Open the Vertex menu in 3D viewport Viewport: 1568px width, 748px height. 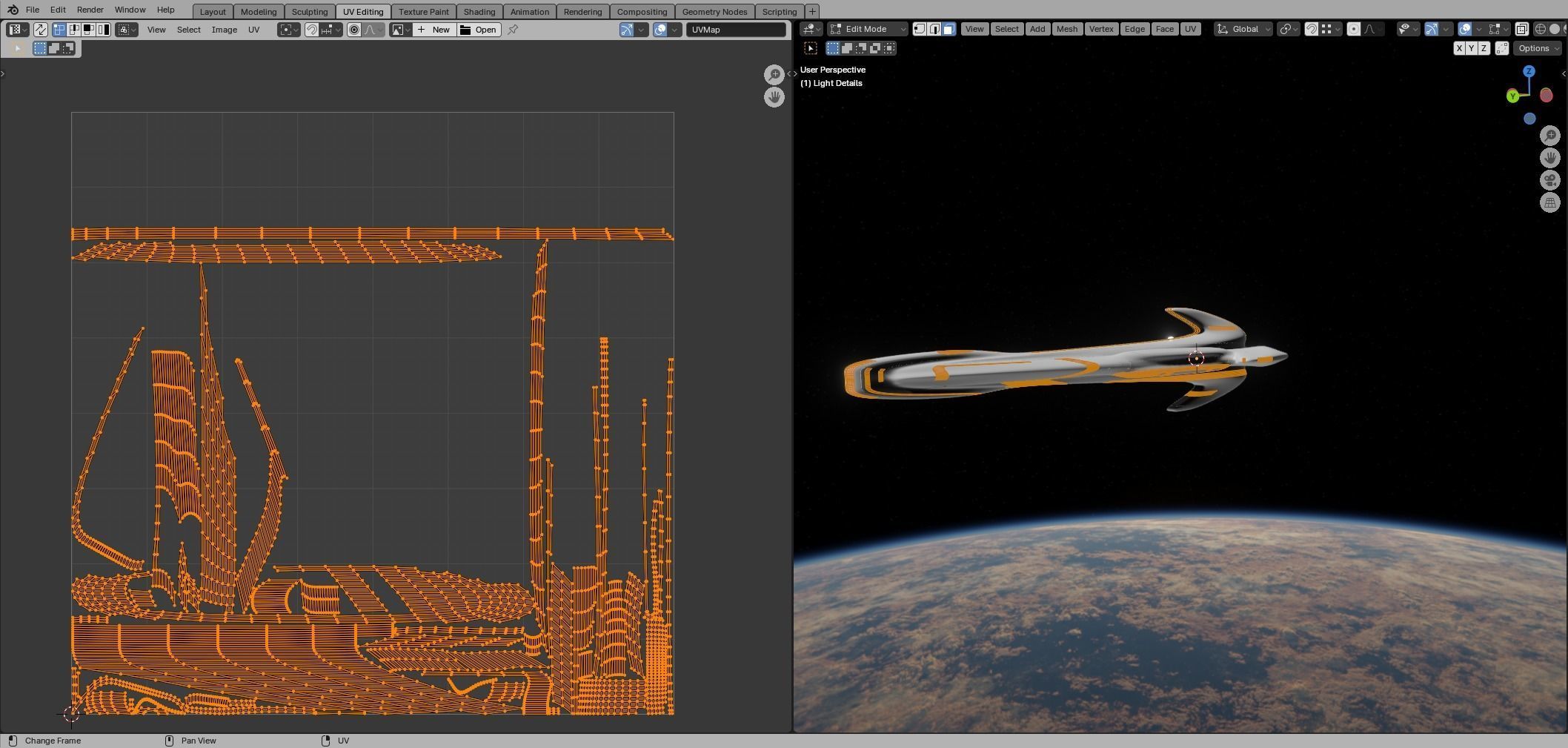1101,29
